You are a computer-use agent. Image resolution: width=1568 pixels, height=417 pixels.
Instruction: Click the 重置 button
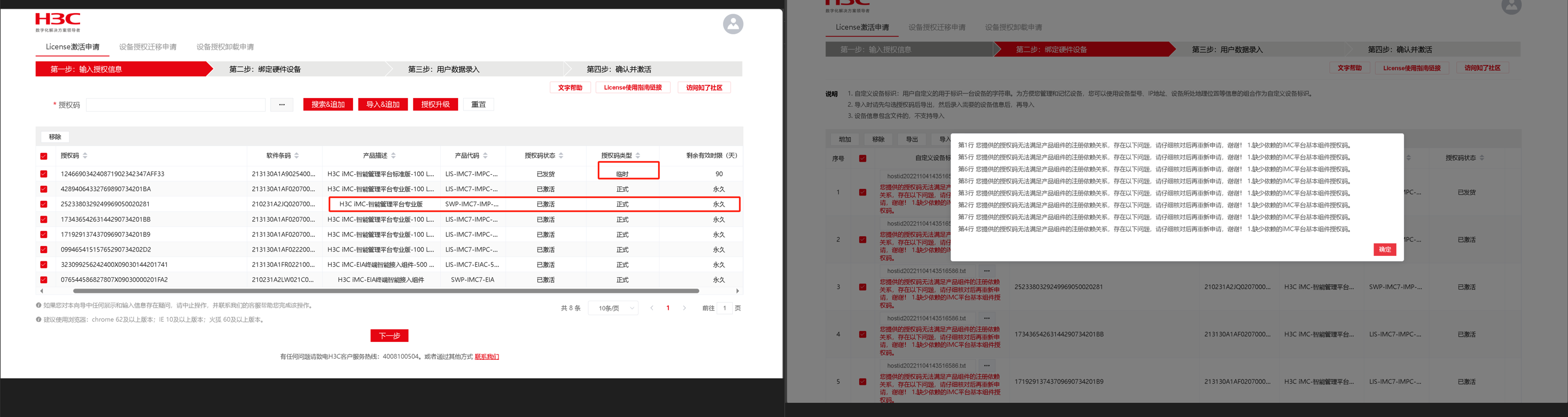pyautogui.click(x=478, y=105)
